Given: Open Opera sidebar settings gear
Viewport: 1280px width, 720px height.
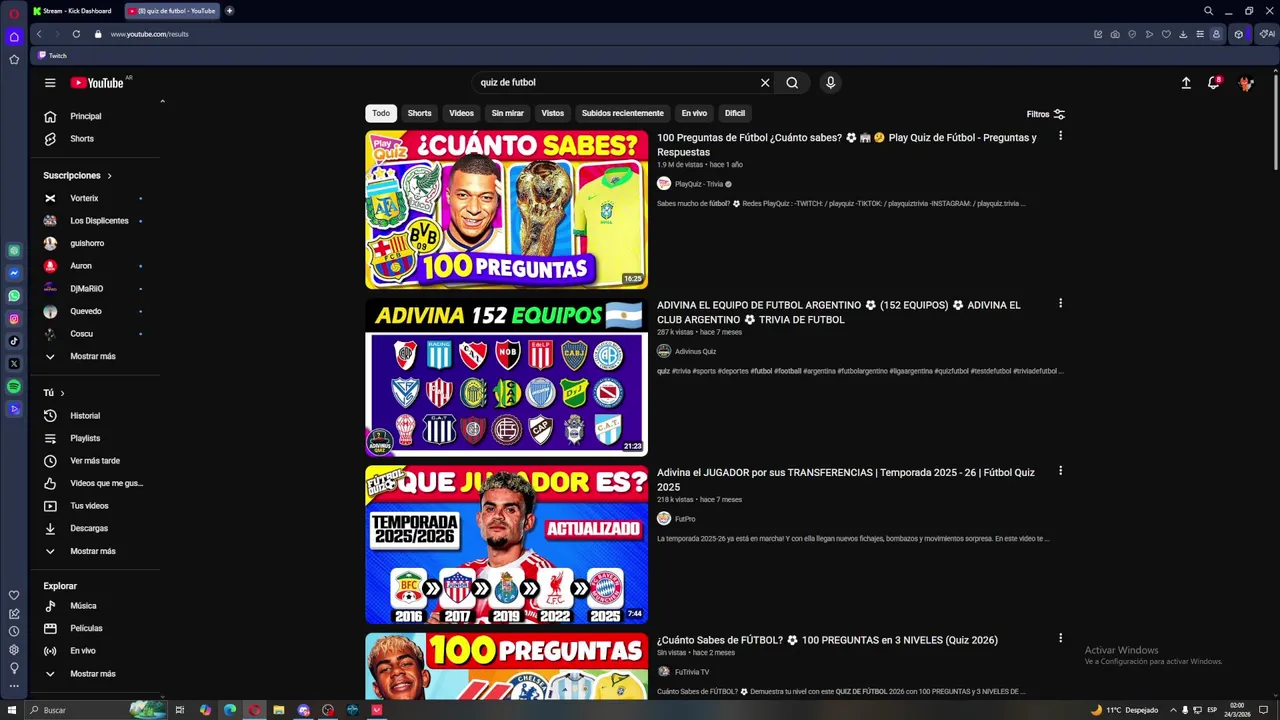Looking at the screenshot, I should (14, 650).
